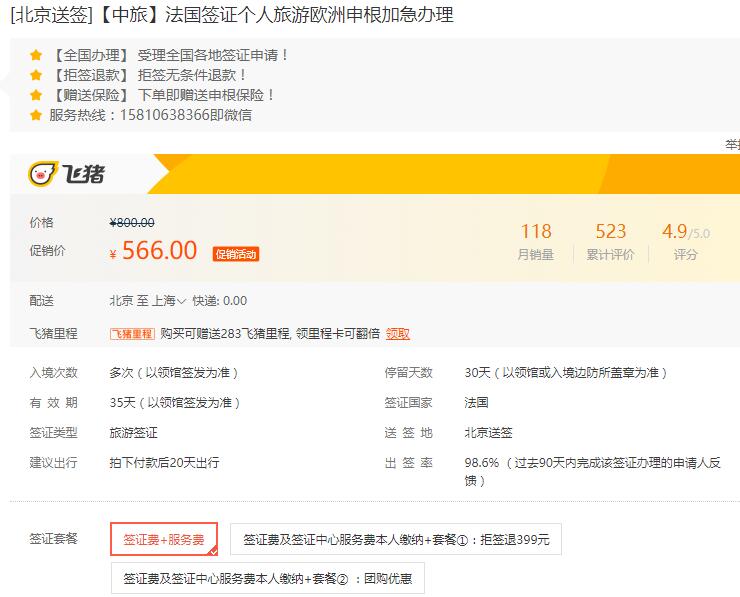Click the 旅游签证 visa type value
This screenshot has height=597, width=740.
[134, 433]
